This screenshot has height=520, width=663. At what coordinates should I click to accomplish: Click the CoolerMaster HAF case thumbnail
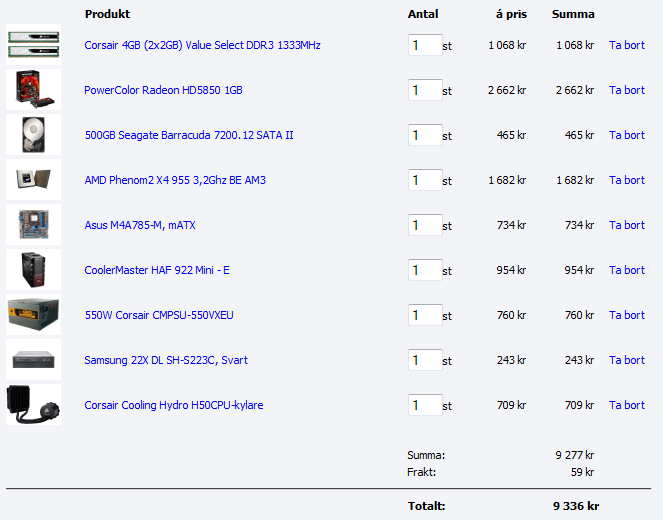(33, 270)
